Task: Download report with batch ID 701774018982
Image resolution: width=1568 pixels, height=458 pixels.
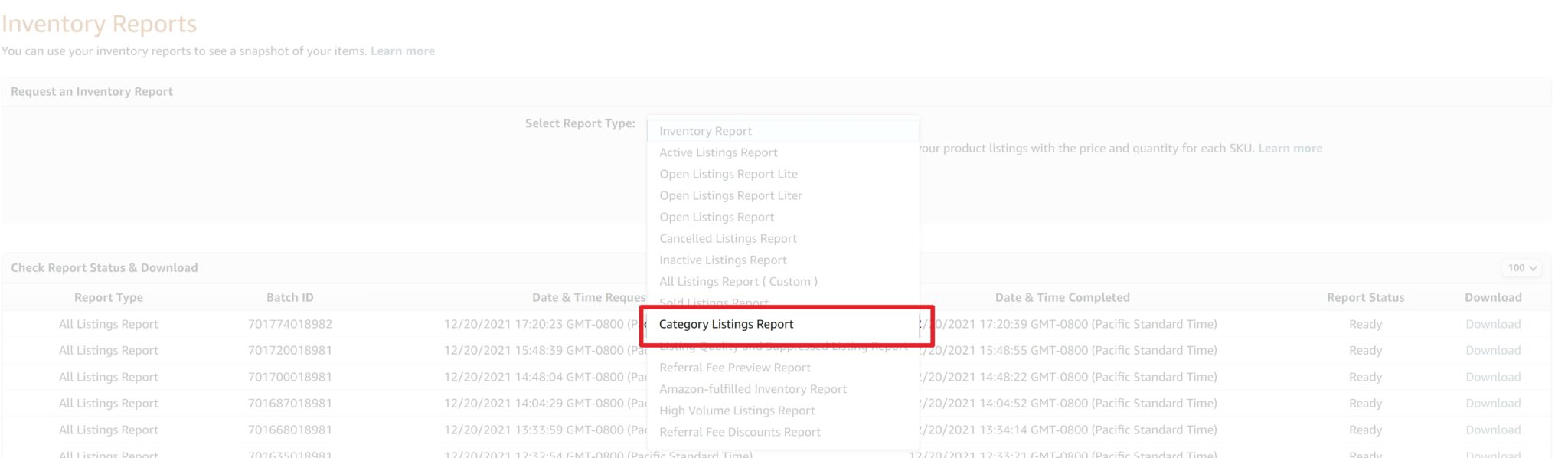Action: click(1493, 324)
